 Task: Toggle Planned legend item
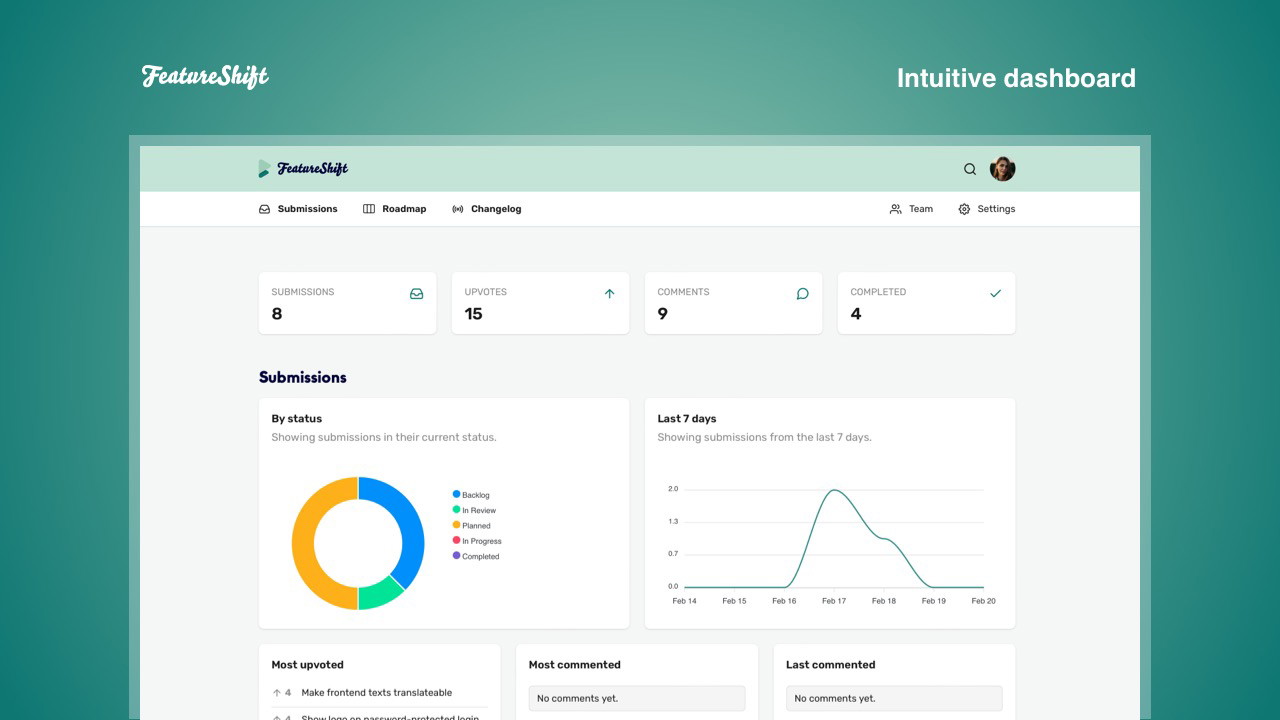(476, 526)
